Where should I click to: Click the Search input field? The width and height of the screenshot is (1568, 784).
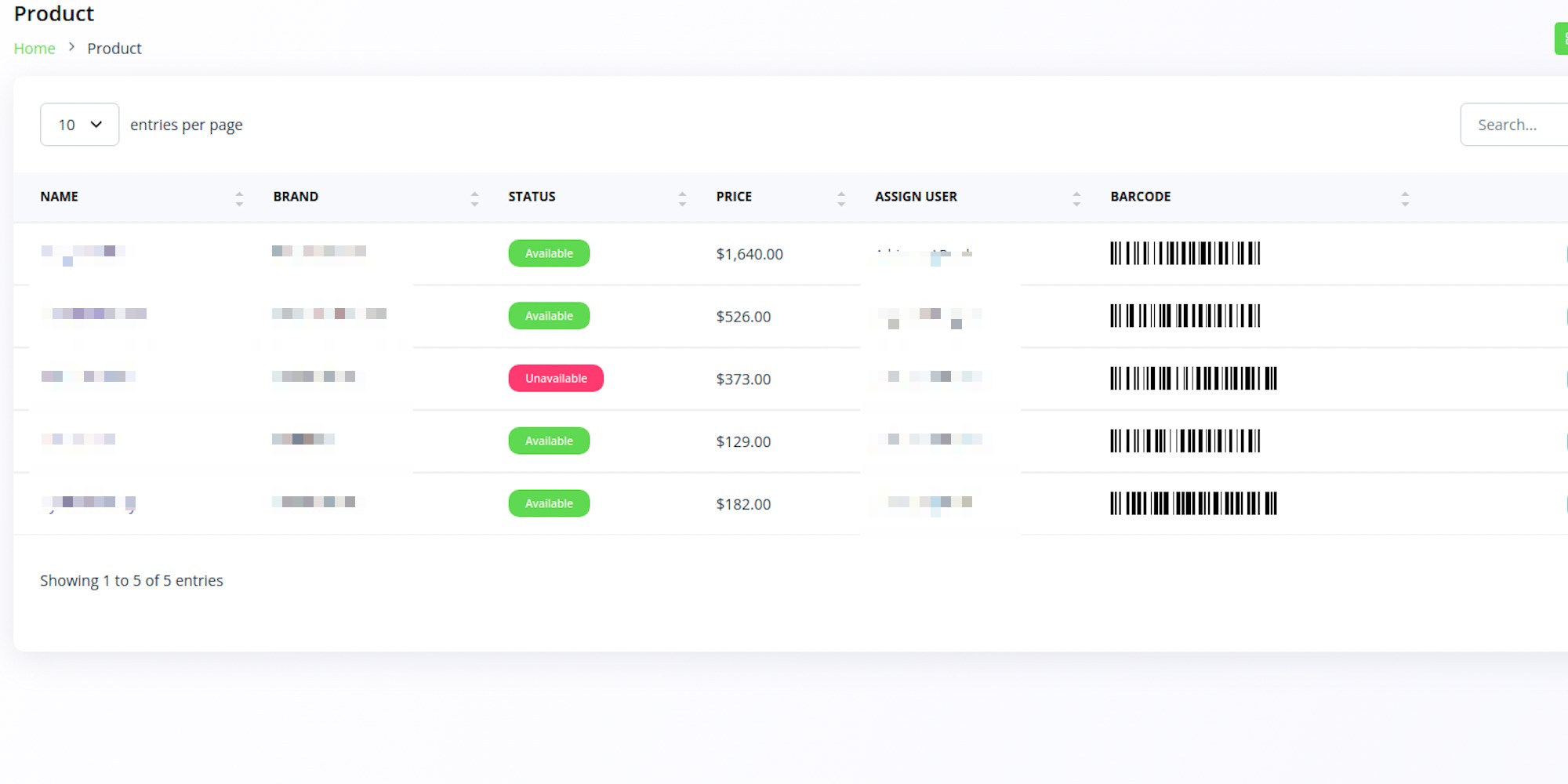point(1514,125)
